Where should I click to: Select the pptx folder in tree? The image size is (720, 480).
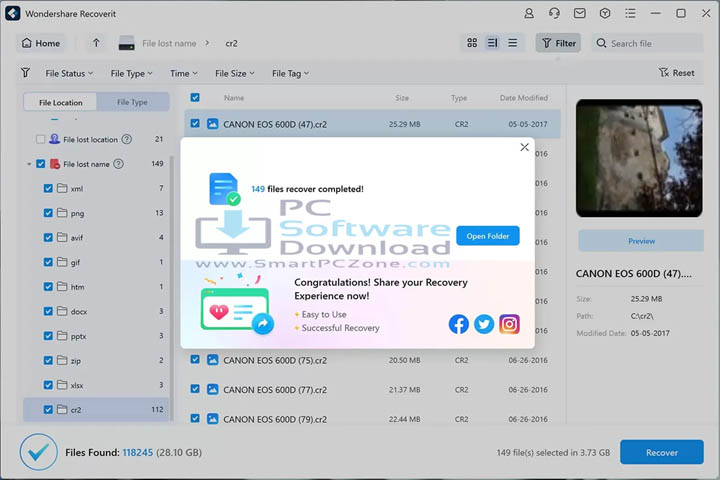[x=96, y=336]
